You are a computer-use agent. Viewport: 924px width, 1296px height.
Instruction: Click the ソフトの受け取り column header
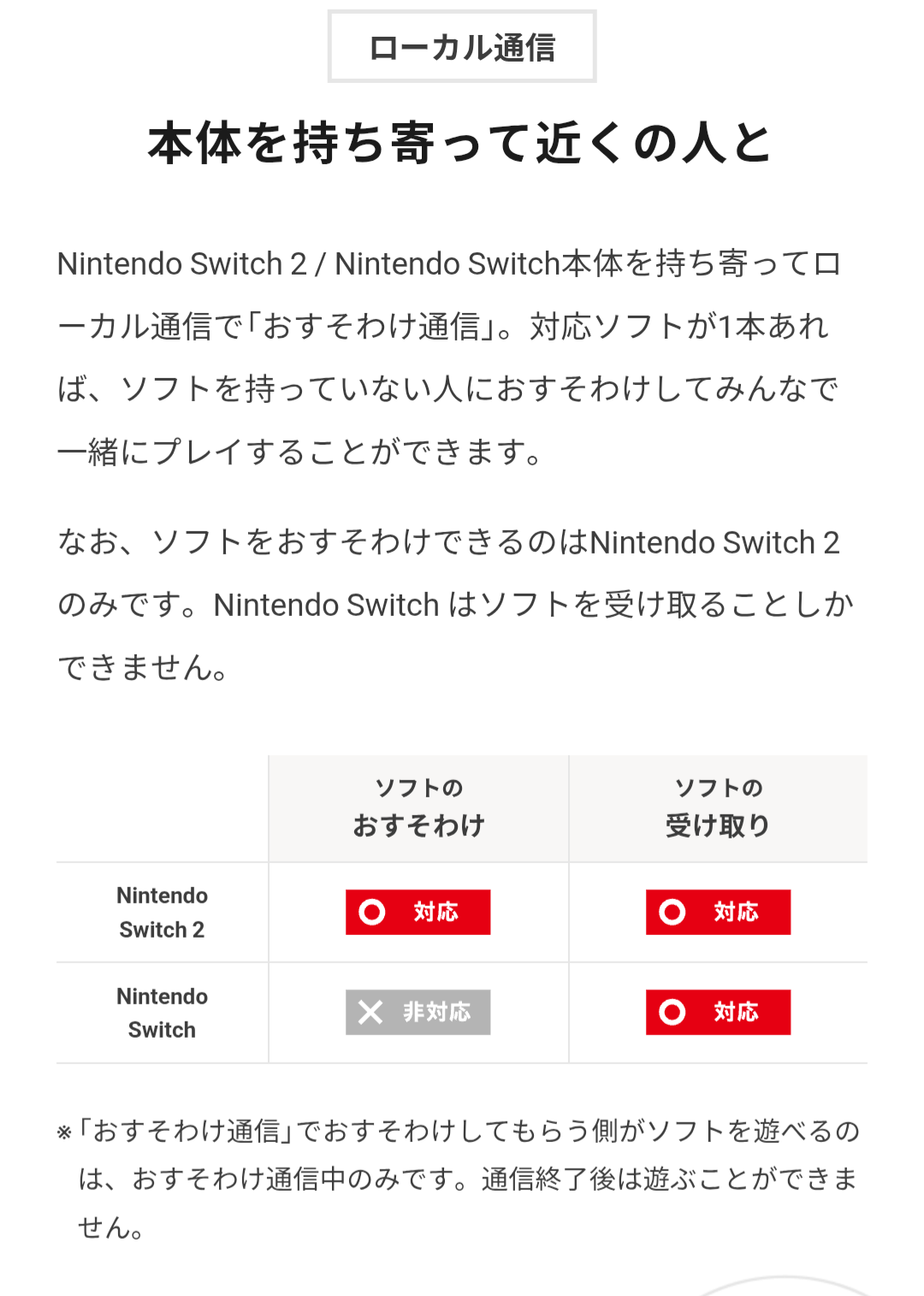pos(718,808)
